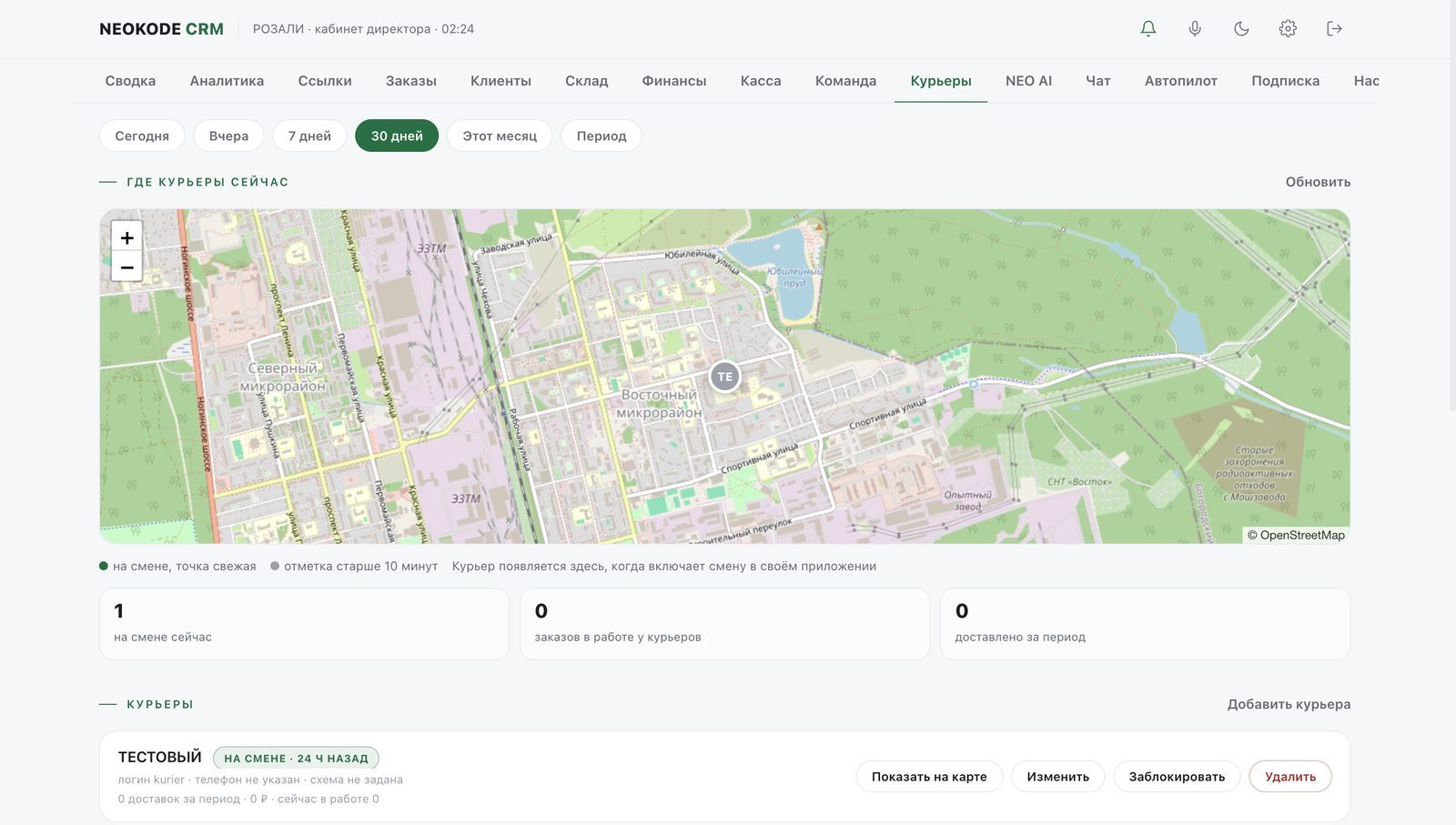The width and height of the screenshot is (1456, 825).
Task: Open the Автопилот tab
Action: 1181,81
